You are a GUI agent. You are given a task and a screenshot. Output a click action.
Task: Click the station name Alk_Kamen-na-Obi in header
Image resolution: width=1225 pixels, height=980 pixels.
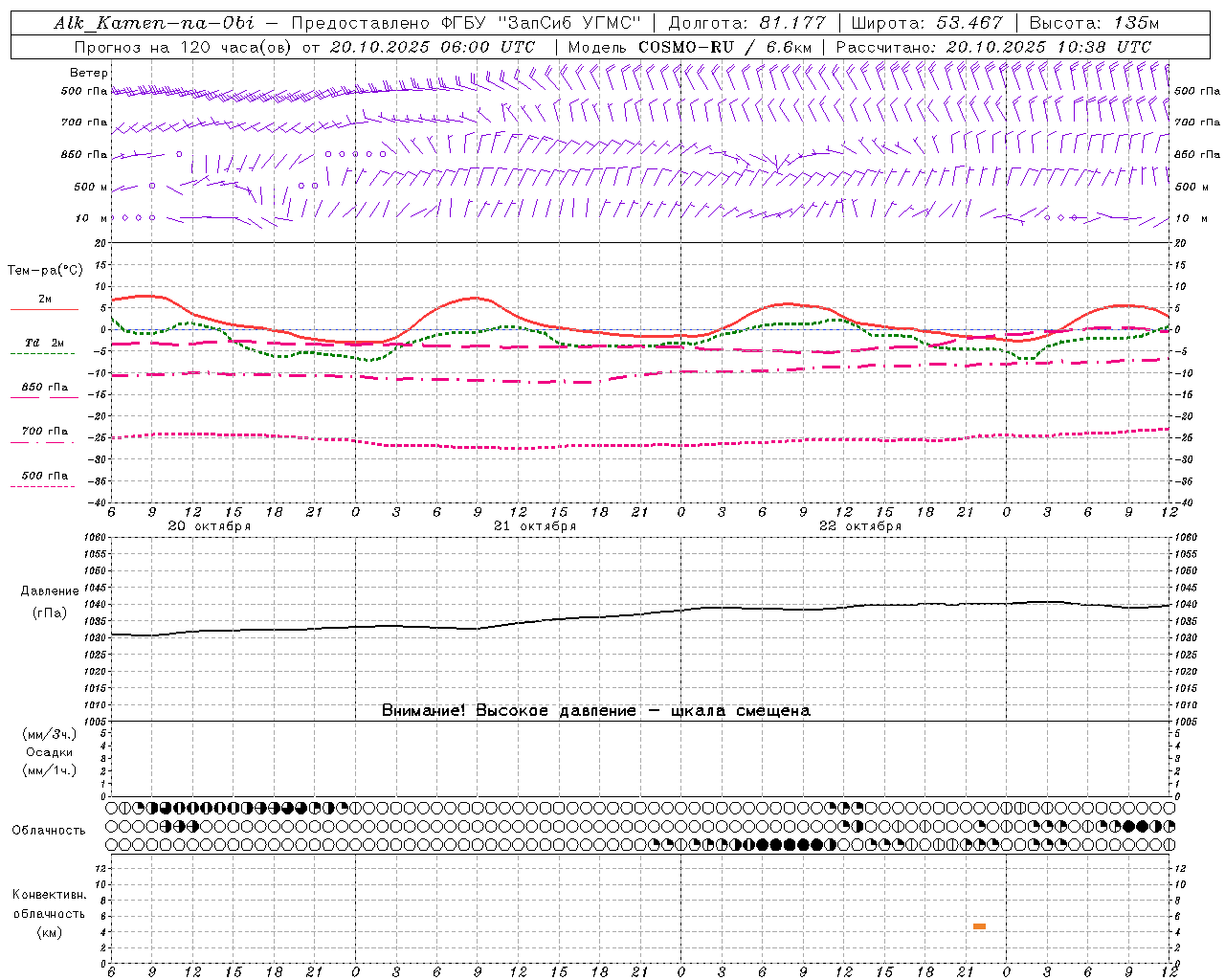pos(154,23)
